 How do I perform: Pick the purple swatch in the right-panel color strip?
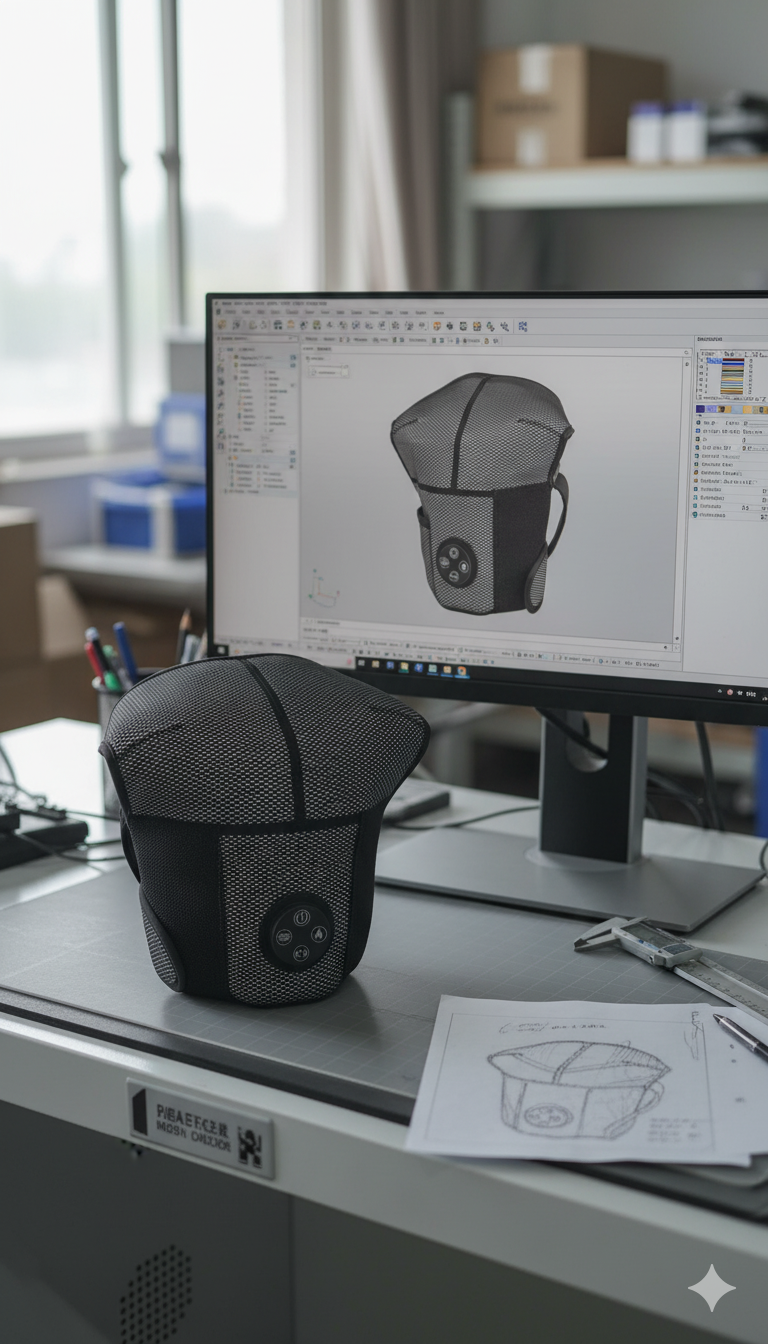pyautogui.click(x=701, y=409)
